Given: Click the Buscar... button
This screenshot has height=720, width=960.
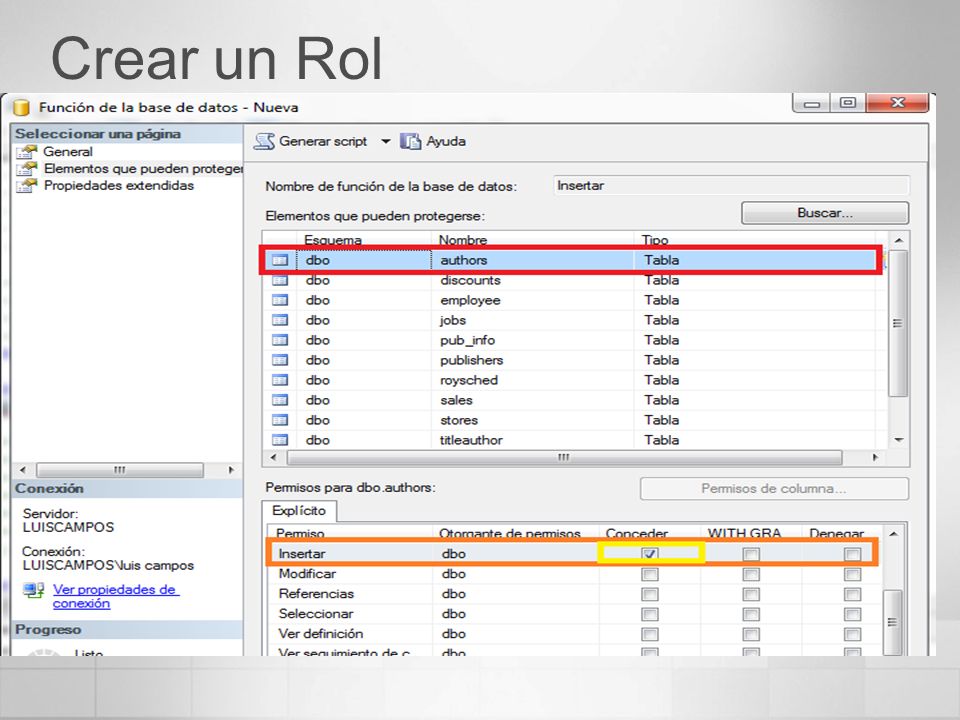Looking at the screenshot, I should 825,213.
